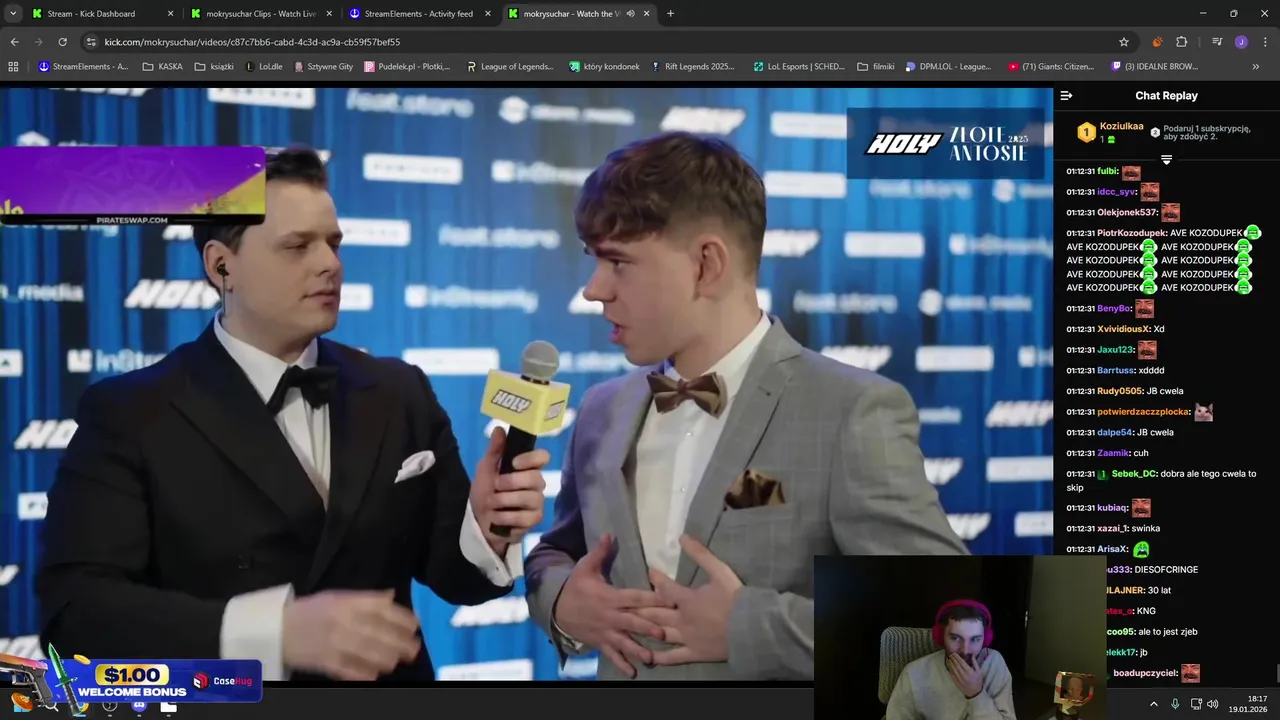The height and width of the screenshot is (720, 1280).
Task: Expand the gift leaderboard chevron
Action: tap(1166, 160)
